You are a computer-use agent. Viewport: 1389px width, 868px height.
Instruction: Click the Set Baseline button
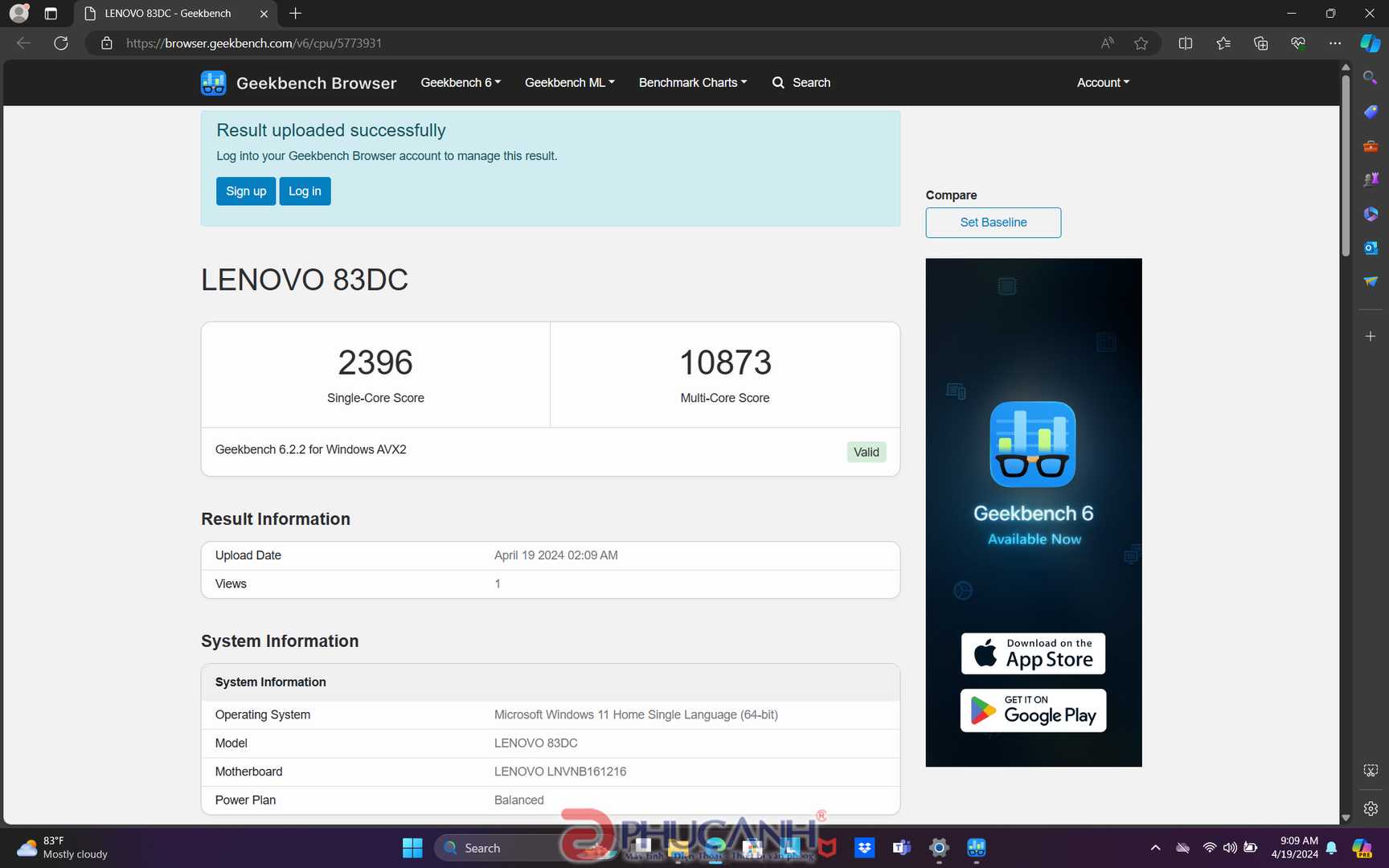[993, 223]
